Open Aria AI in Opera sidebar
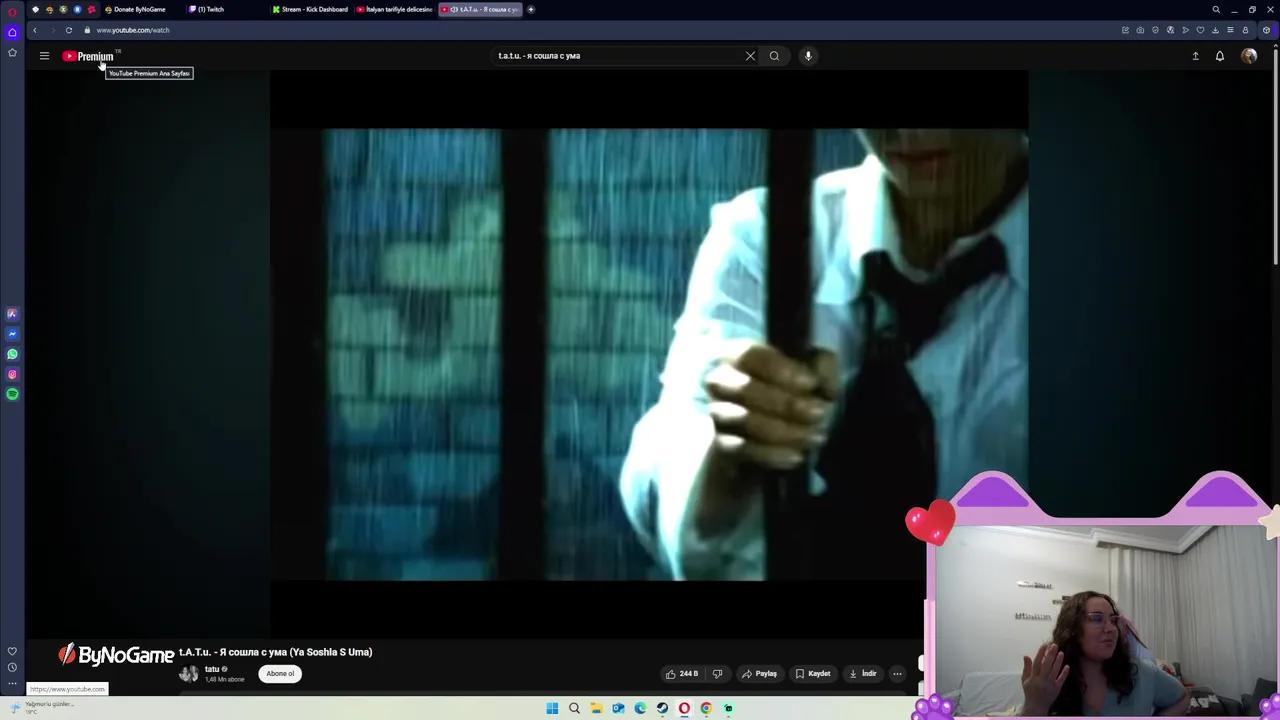Screen dimensions: 1280x720 tap(12, 314)
